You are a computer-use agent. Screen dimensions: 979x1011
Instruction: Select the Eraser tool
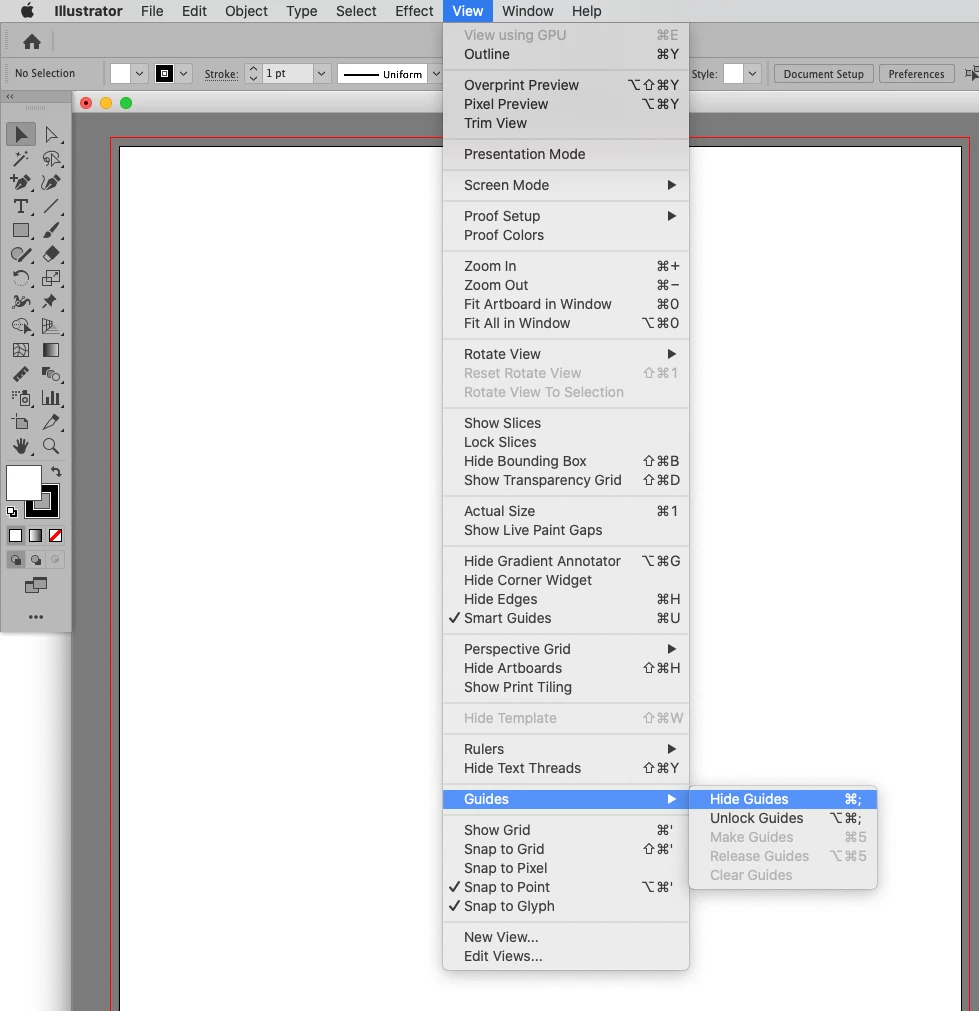[x=51, y=254]
